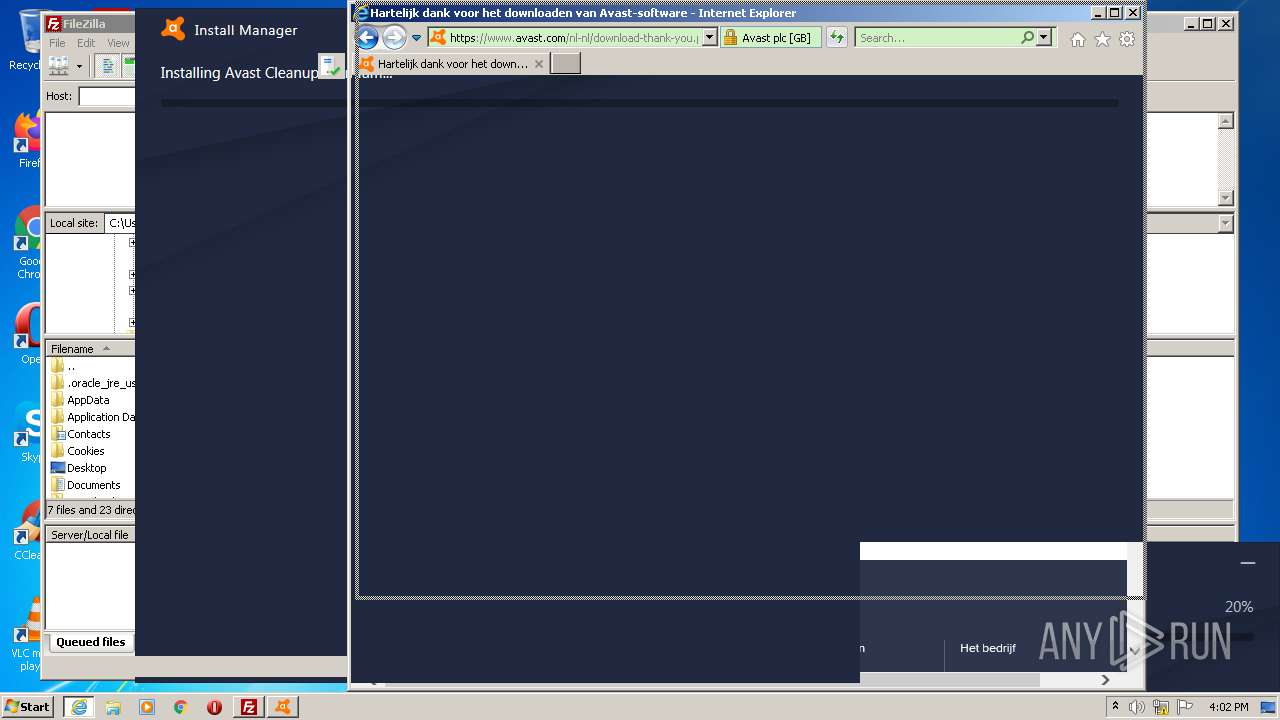Open IE tools gear menu

coord(1127,39)
